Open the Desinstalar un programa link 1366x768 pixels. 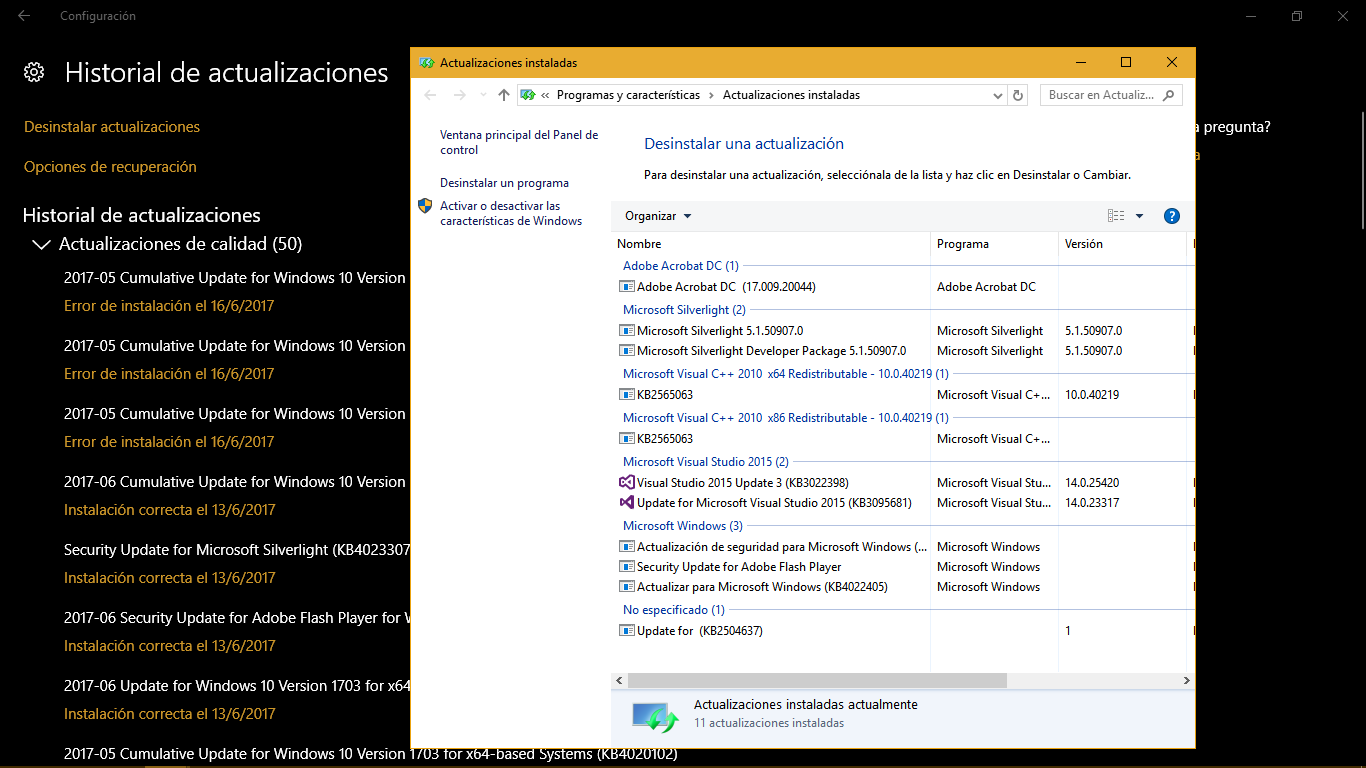coord(504,183)
